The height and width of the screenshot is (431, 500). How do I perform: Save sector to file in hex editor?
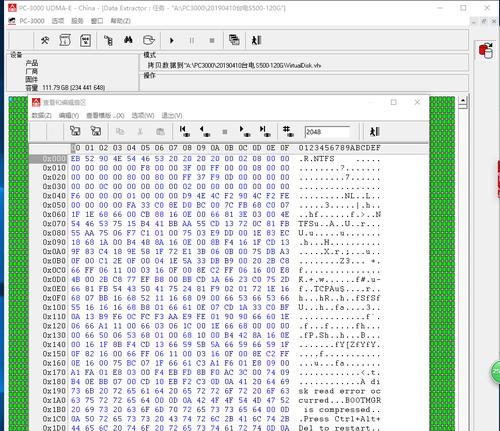96,131
